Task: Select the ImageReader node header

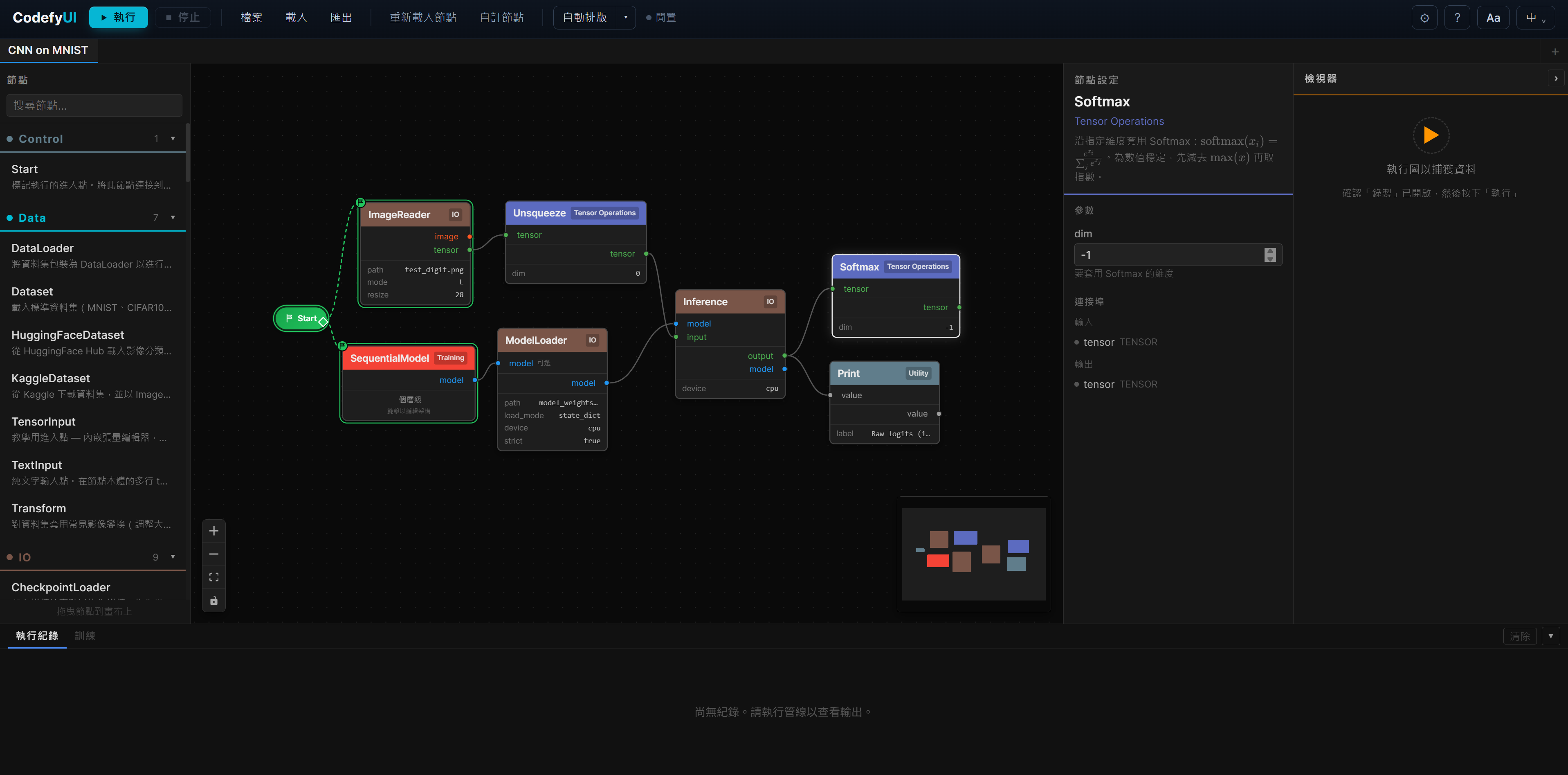Action: [415, 215]
